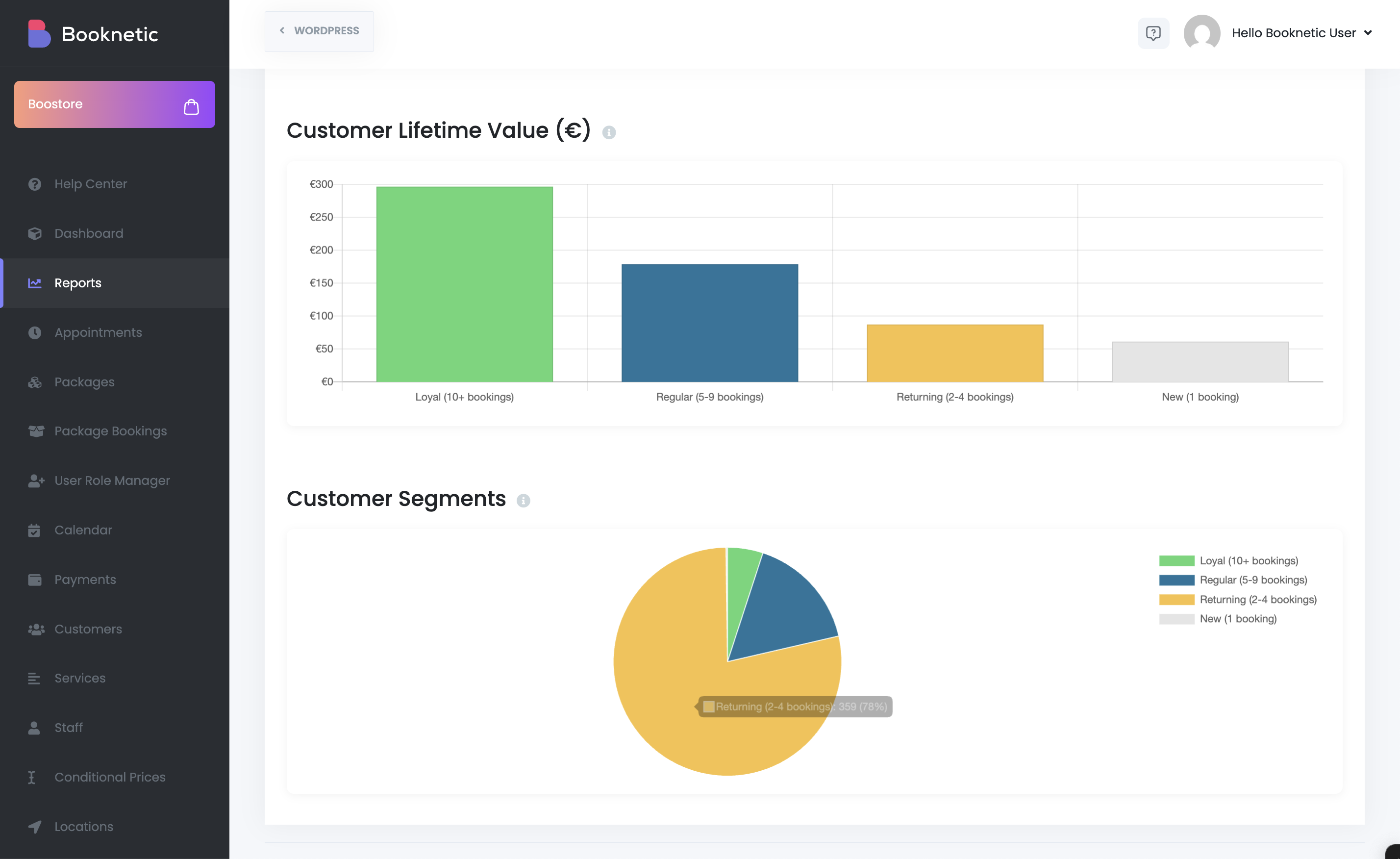The image size is (1400, 859).
Task: Open the Appointments menu item
Action: click(98, 332)
